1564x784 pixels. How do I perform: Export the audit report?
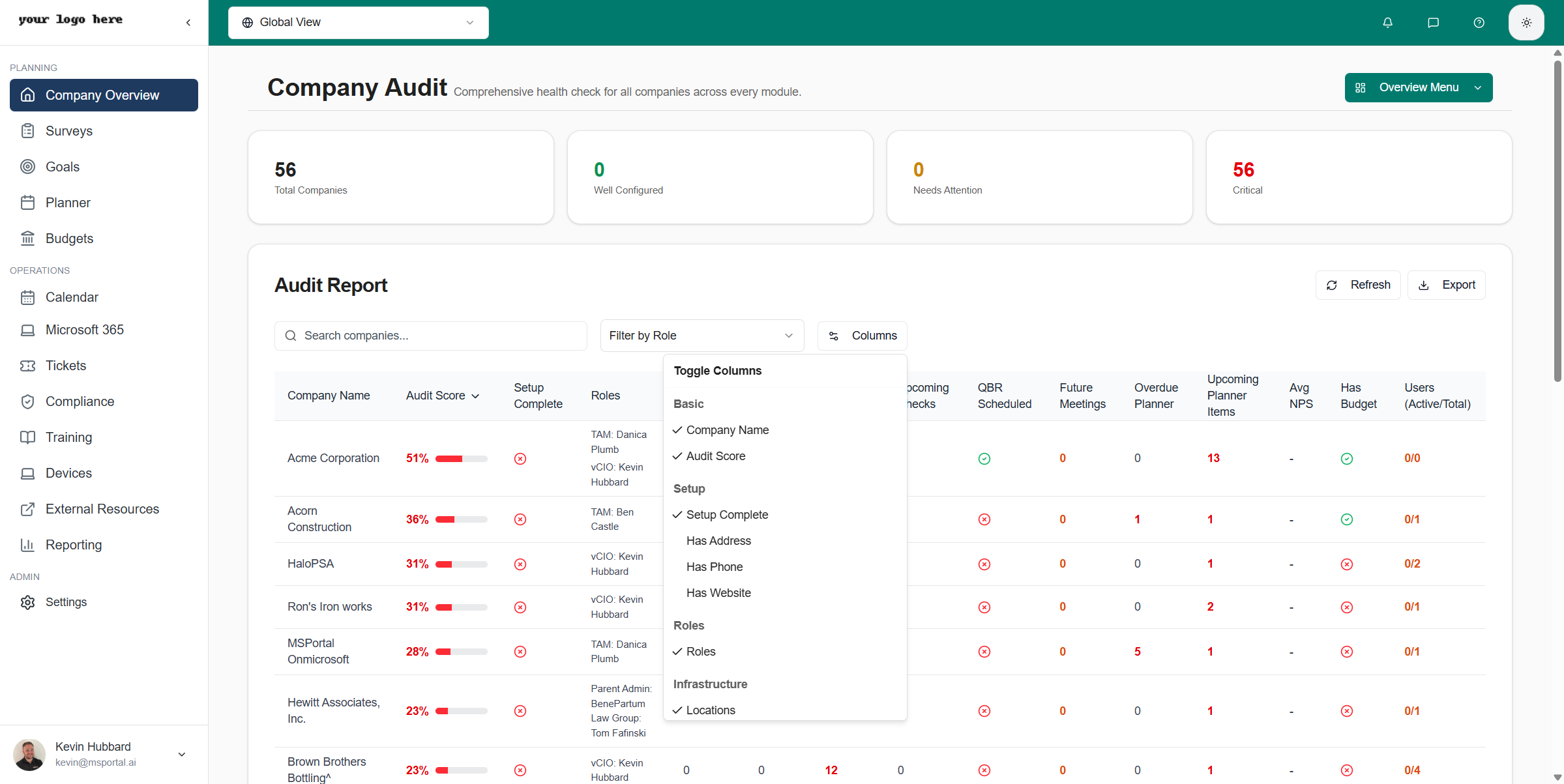tap(1447, 285)
